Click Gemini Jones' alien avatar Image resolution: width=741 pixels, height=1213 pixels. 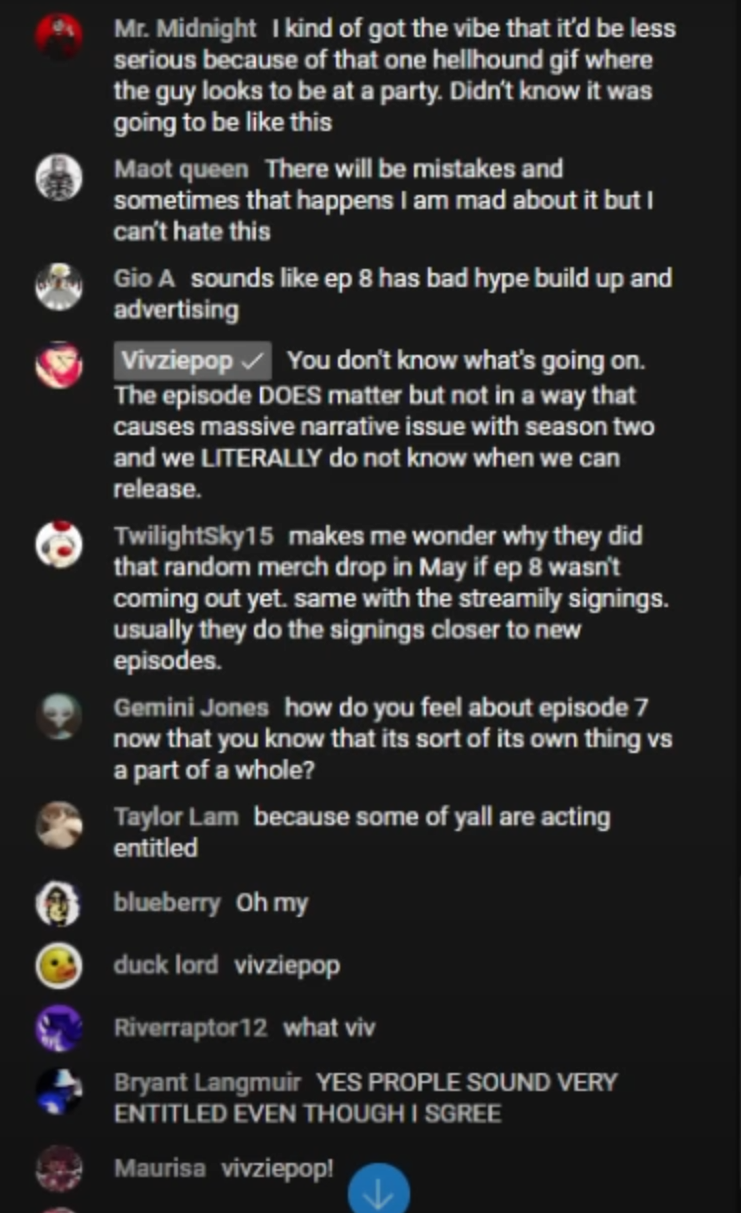click(58, 715)
